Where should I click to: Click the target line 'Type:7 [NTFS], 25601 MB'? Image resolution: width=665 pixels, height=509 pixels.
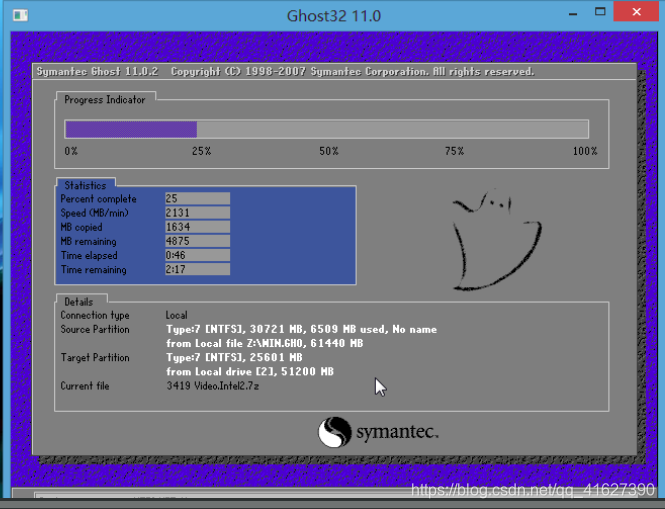tap(234, 358)
